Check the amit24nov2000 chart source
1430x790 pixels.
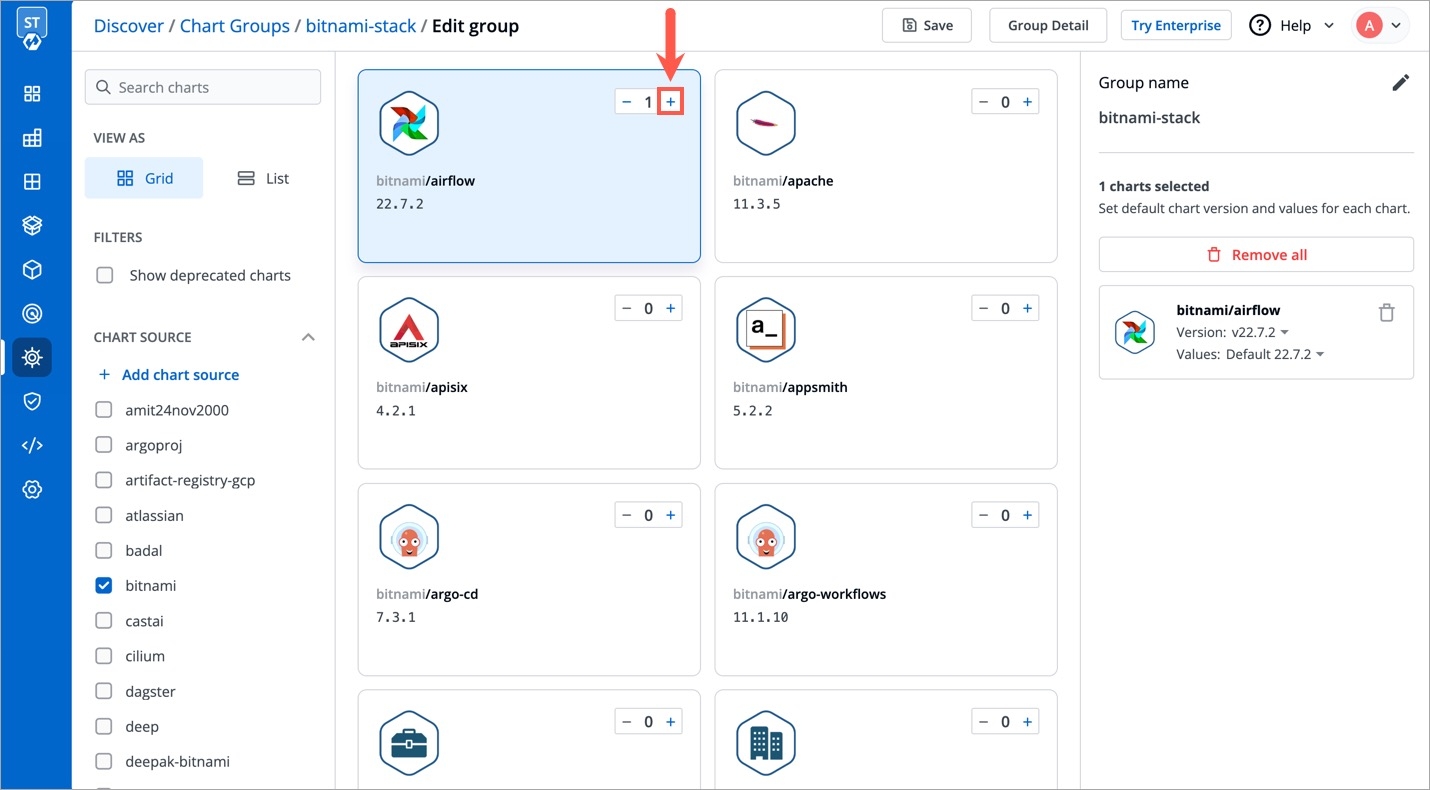(x=104, y=410)
